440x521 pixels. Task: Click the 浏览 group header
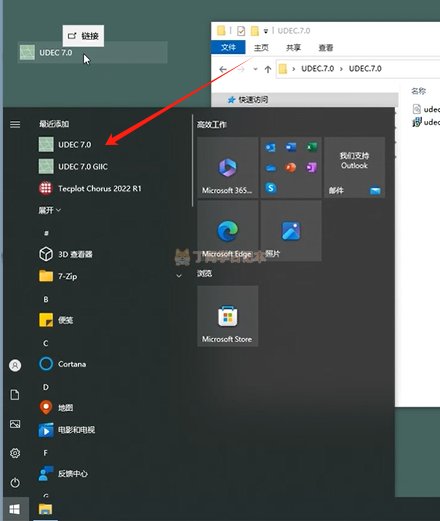pos(204,273)
